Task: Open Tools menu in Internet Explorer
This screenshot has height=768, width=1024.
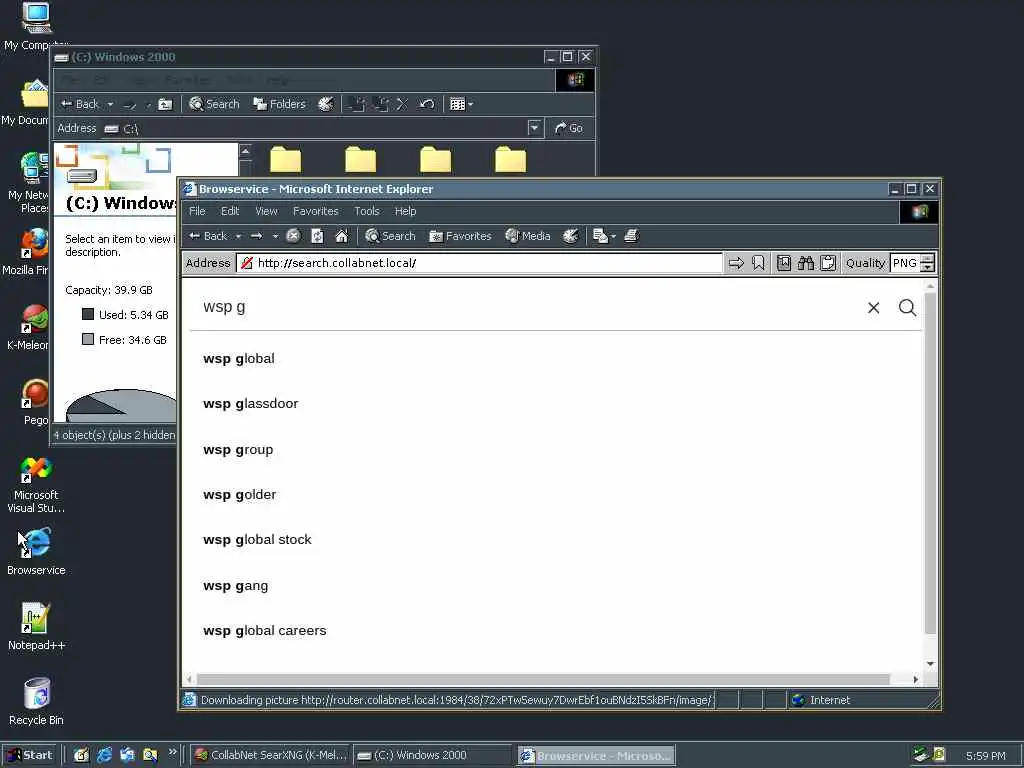Action: click(366, 211)
